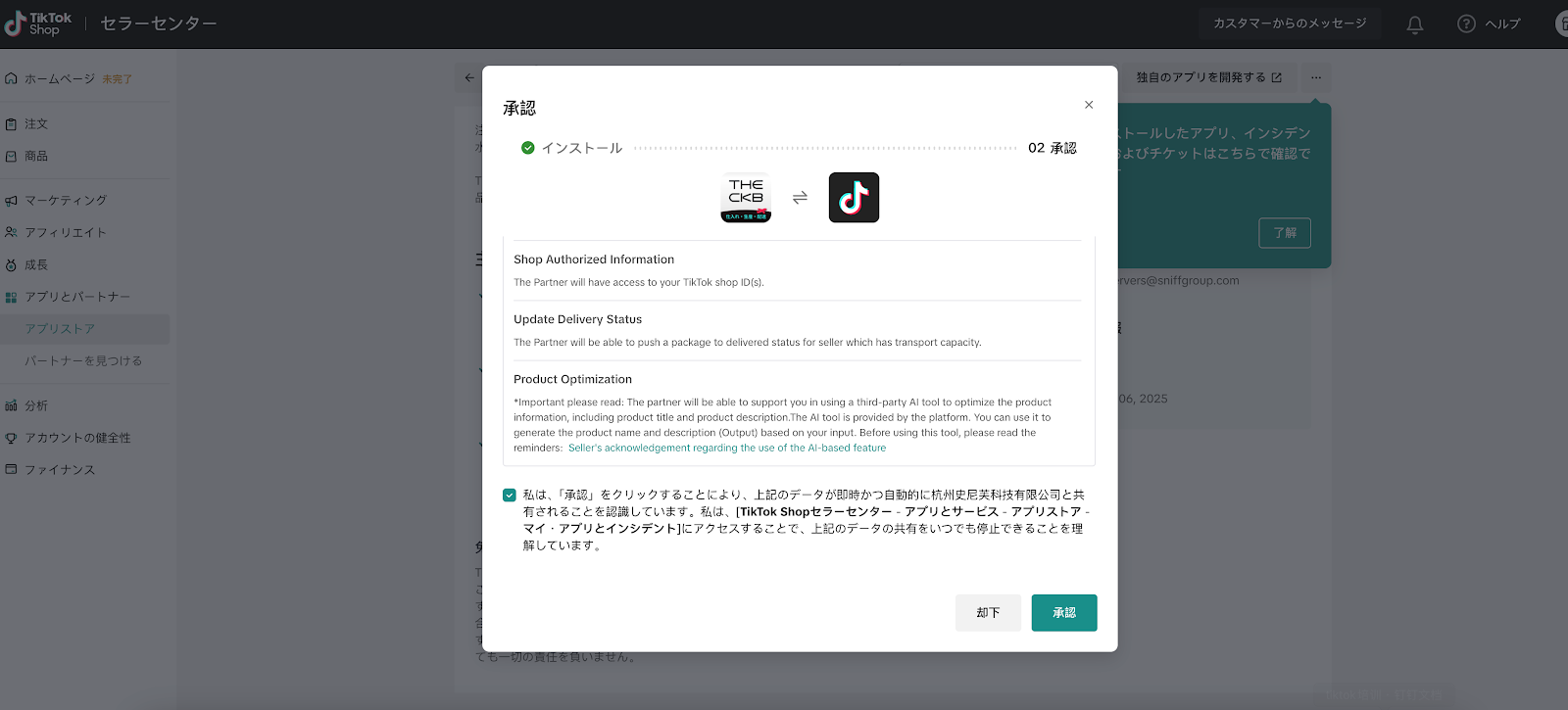Open Seller's acknowledgement AI-based feature link
1568x710 pixels.
click(727, 449)
